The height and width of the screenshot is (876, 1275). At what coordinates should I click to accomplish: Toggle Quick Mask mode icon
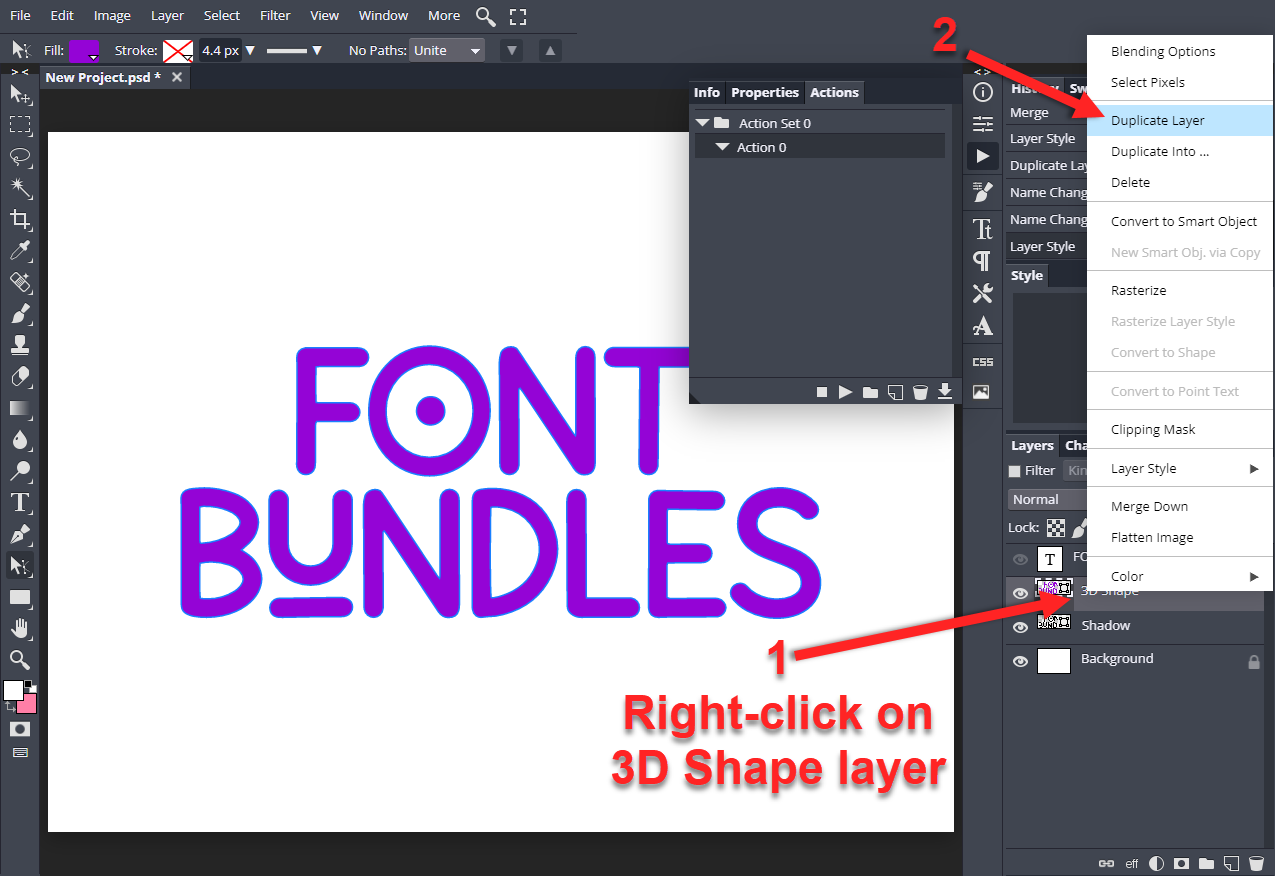[x=20, y=729]
